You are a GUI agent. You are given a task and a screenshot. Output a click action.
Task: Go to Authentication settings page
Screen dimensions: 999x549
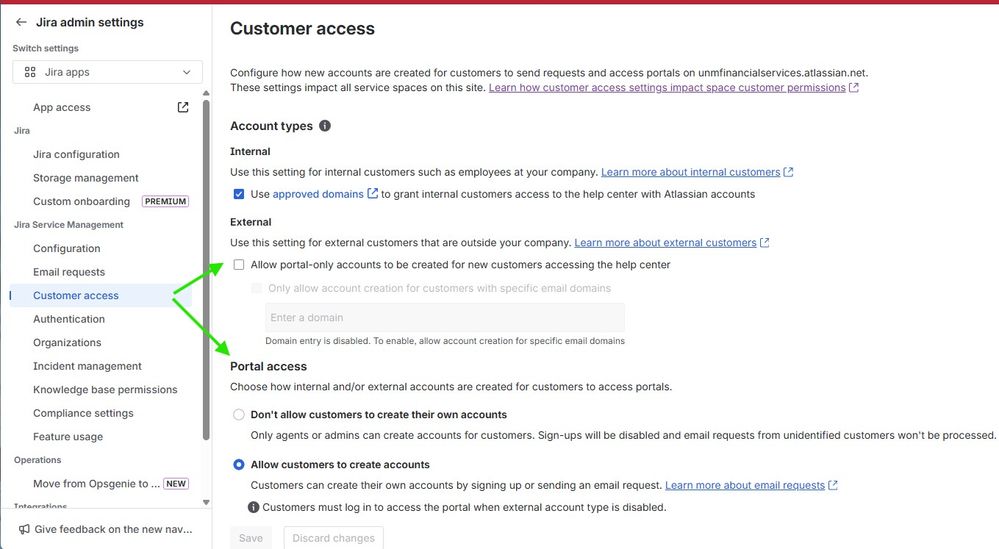pyautogui.click(x=69, y=319)
